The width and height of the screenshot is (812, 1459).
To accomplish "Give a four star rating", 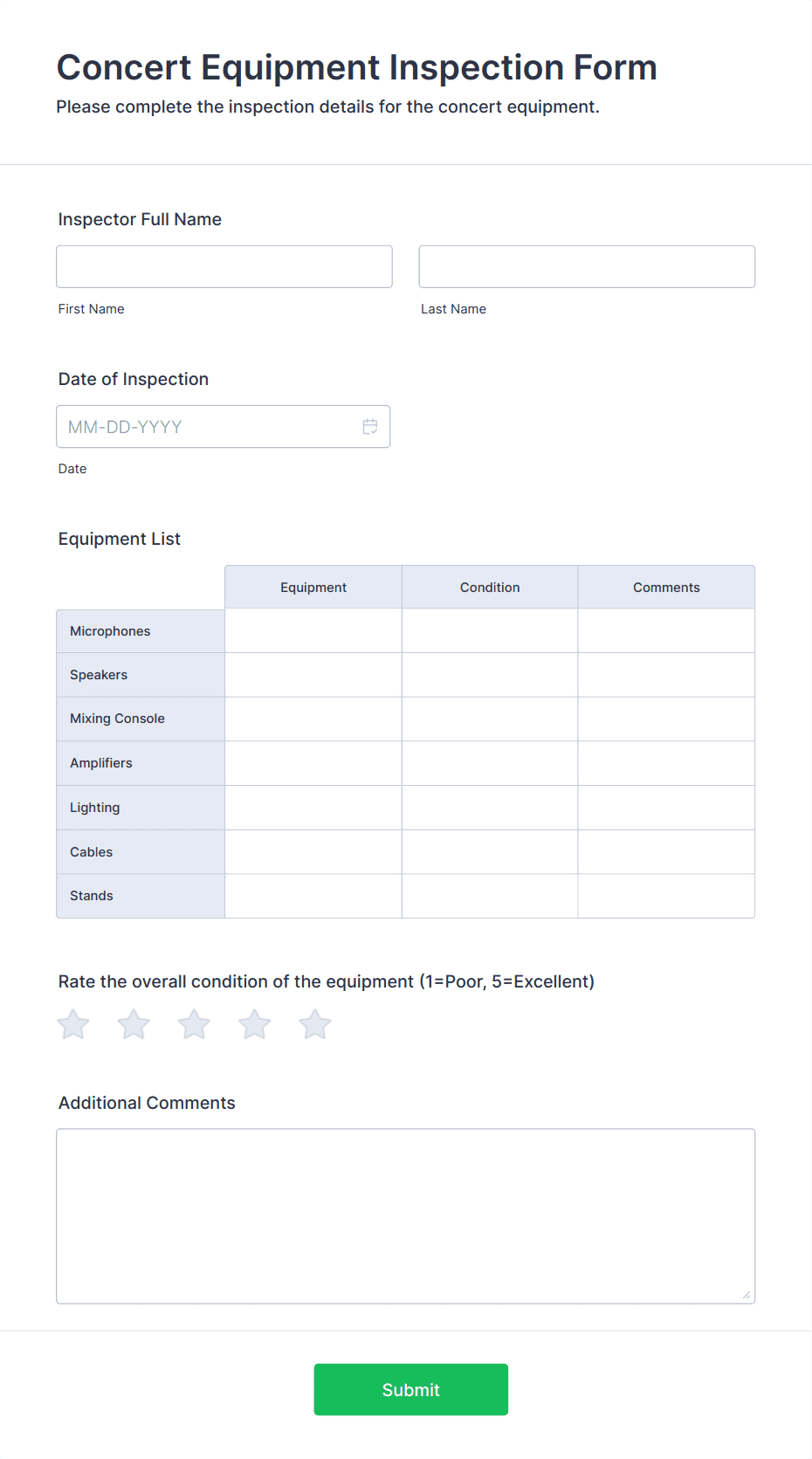I will 255,1024.
